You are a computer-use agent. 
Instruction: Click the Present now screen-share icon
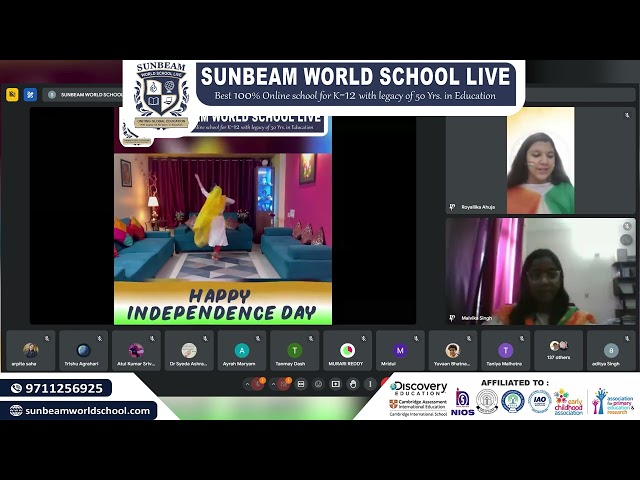click(x=336, y=384)
